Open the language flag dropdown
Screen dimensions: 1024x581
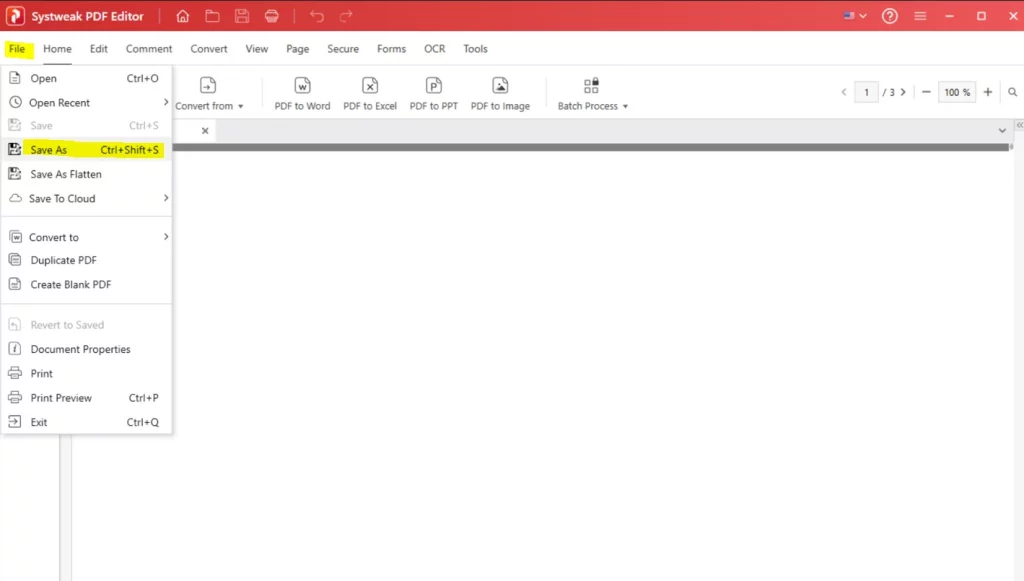[x=855, y=16]
